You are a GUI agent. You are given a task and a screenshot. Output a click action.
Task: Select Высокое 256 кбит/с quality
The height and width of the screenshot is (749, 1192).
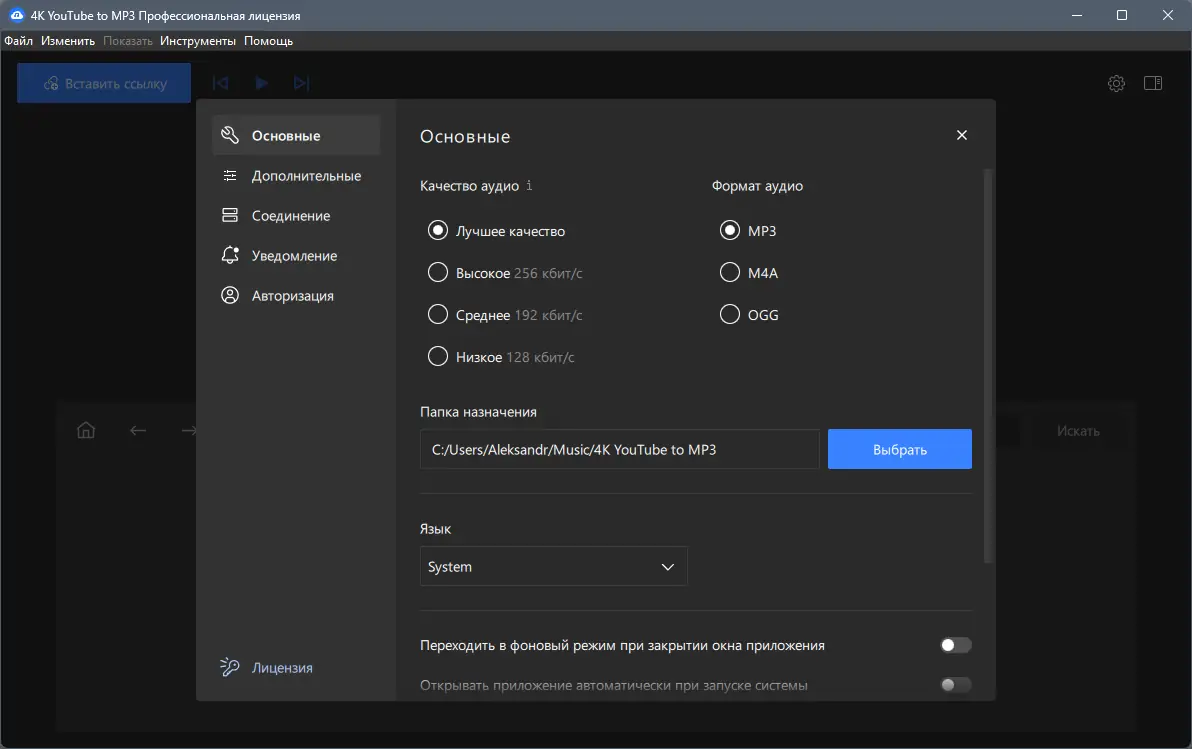point(437,273)
